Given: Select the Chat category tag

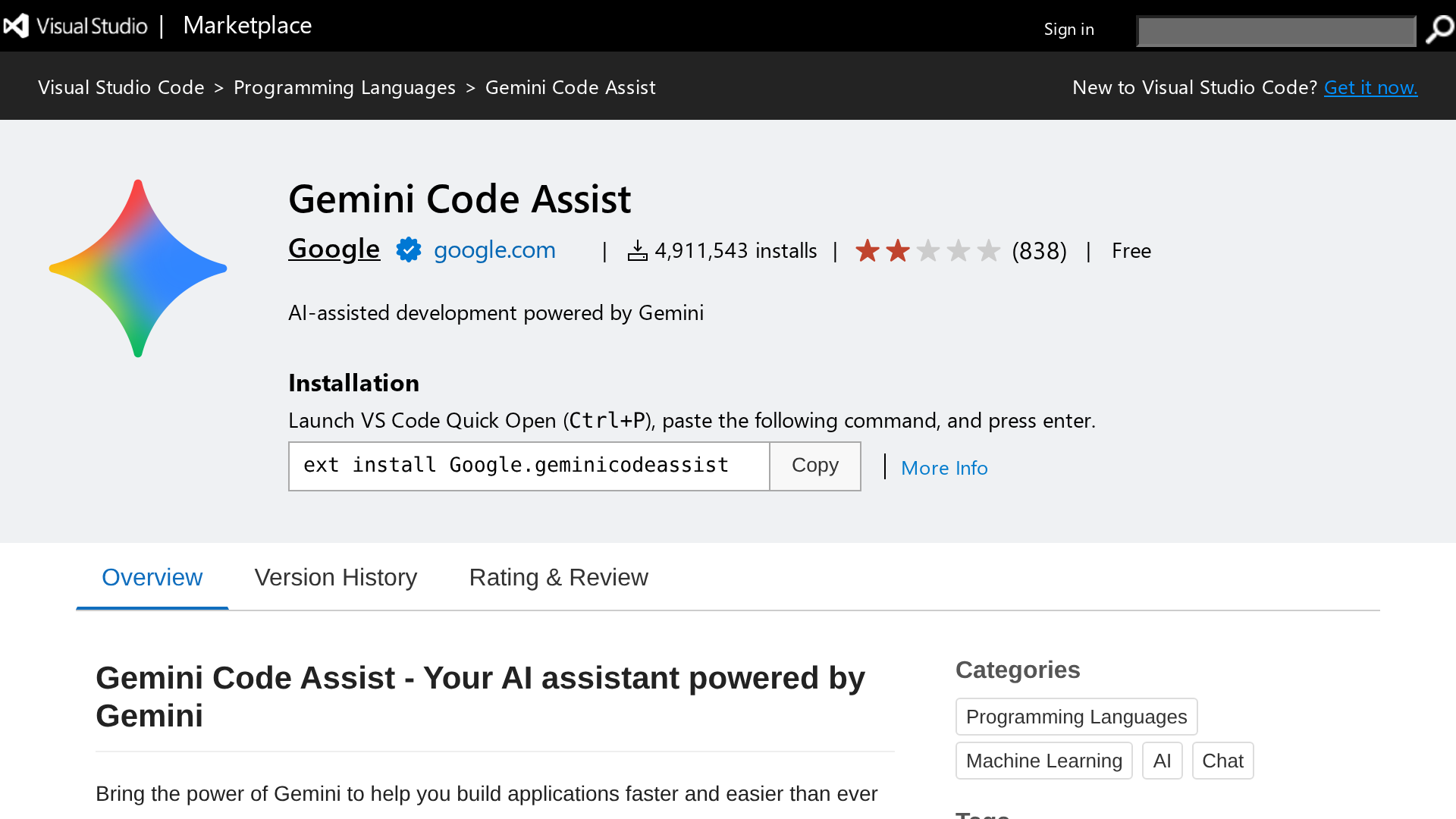Looking at the screenshot, I should [x=1222, y=761].
